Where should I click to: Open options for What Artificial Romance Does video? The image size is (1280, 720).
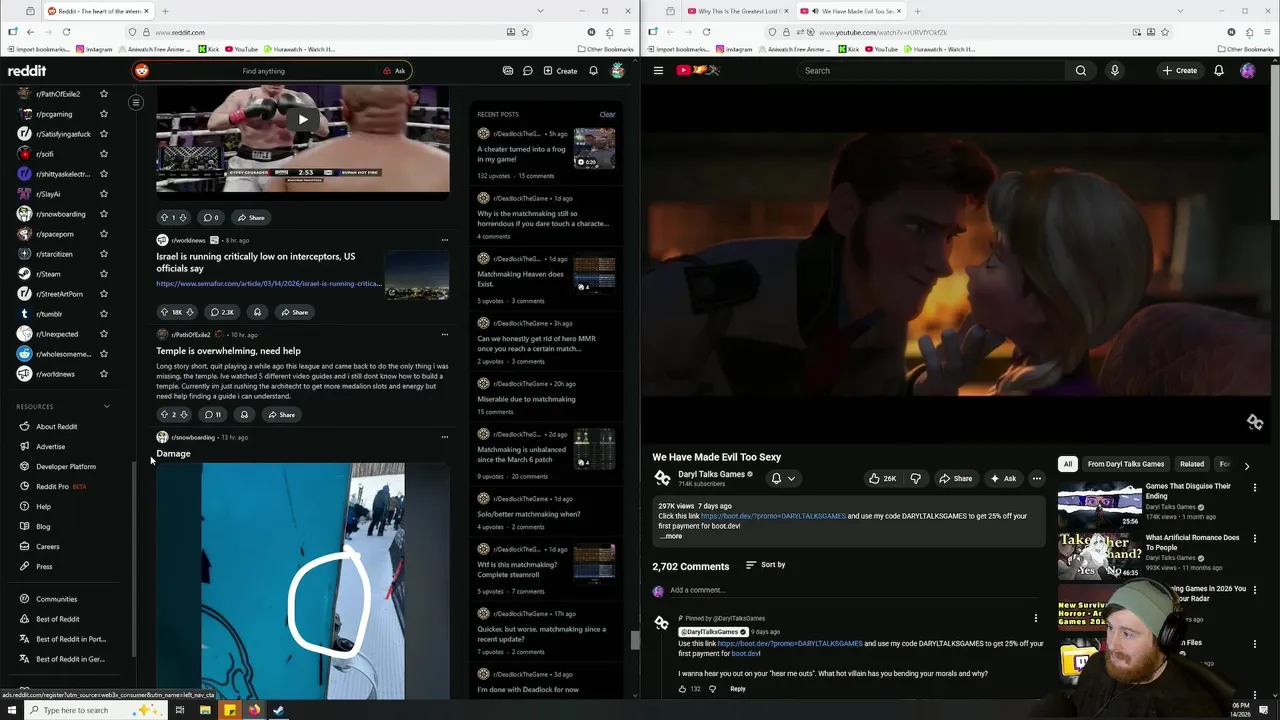point(1255,539)
